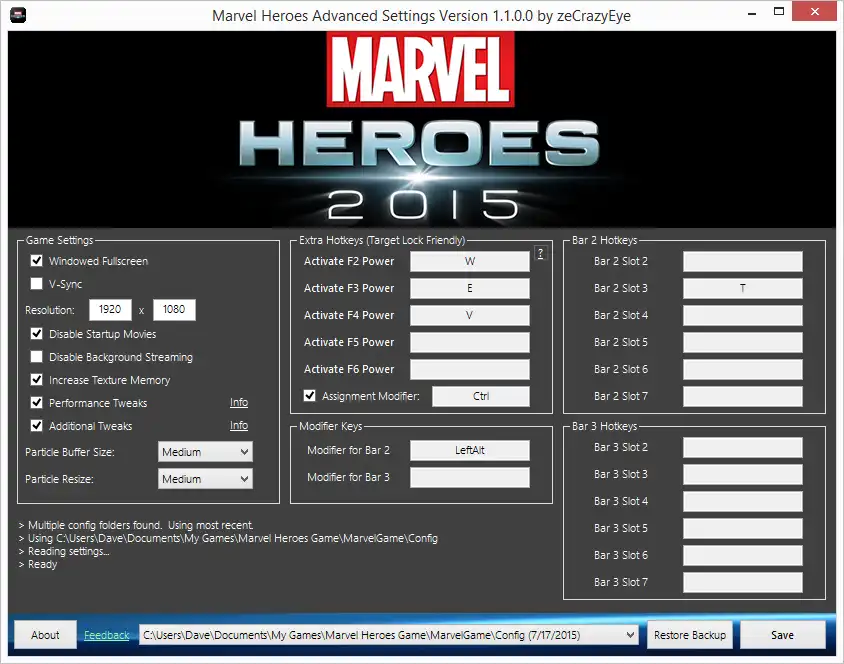The width and height of the screenshot is (844, 664).
Task: Click Bar 2 Slot 6 hotkey field
Action: [743, 369]
